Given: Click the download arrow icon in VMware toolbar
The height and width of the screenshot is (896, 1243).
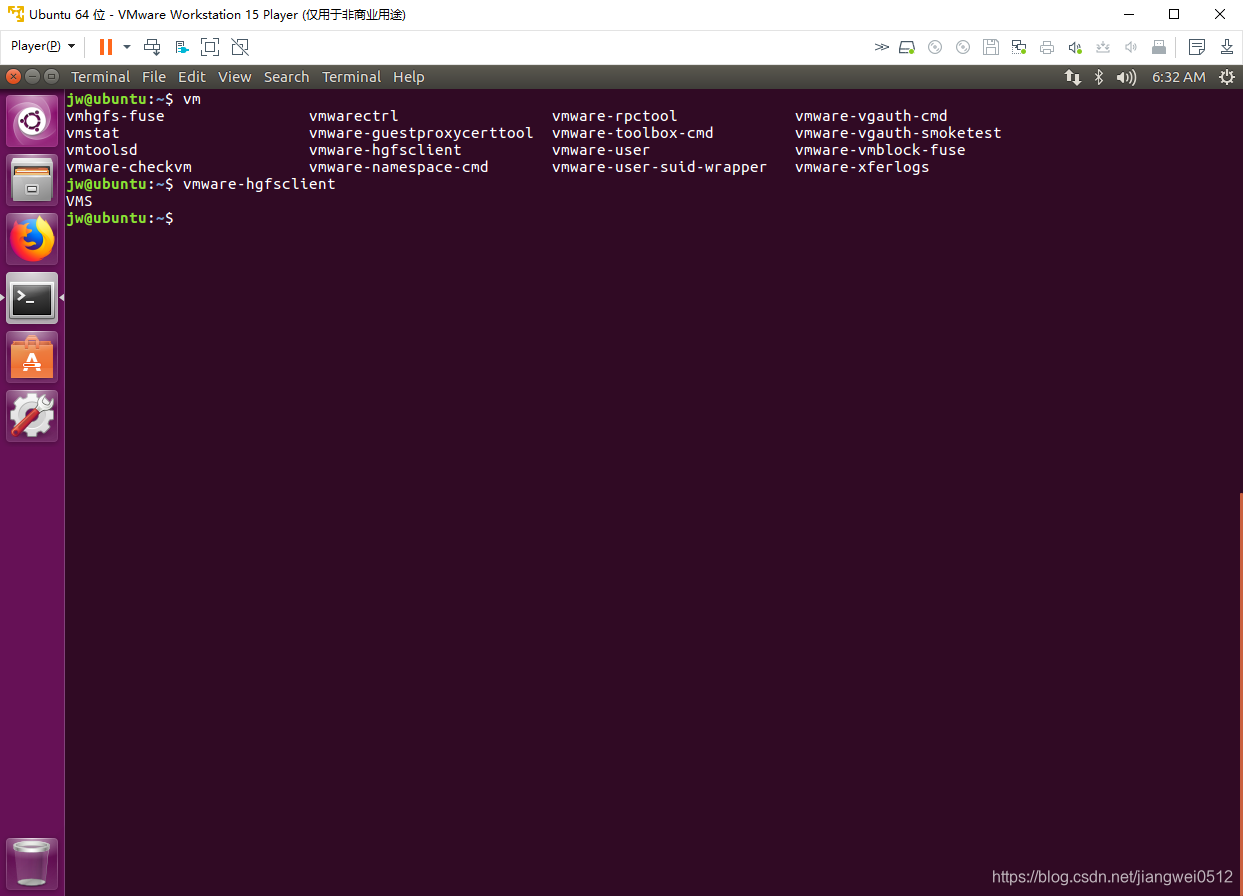Looking at the screenshot, I should (x=1227, y=47).
